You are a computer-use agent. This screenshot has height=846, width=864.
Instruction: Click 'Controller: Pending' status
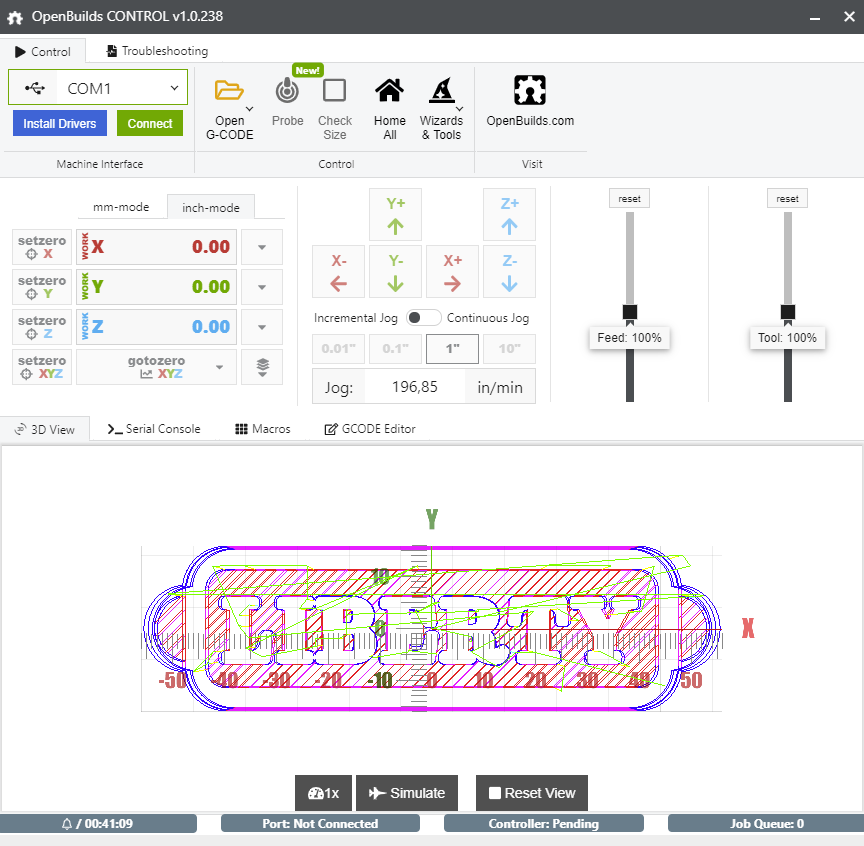point(544,823)
